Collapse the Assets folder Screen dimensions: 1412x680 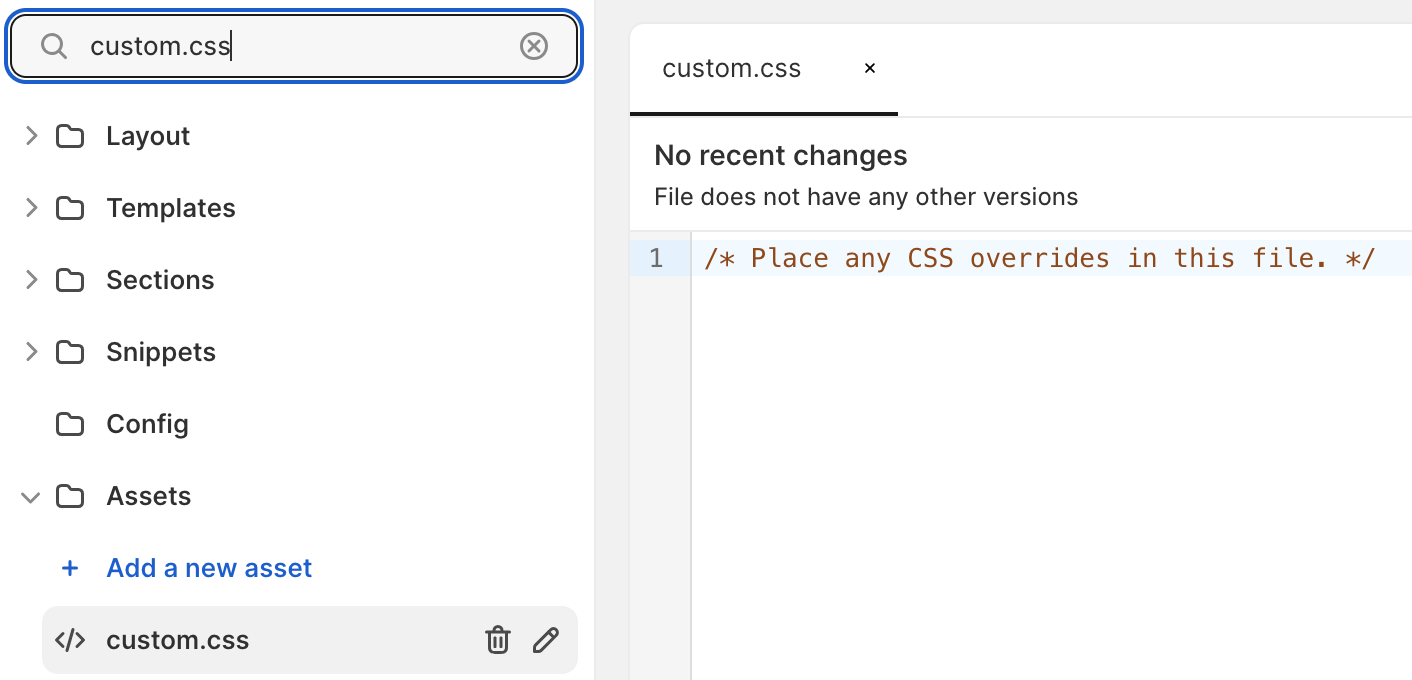tap(31, 496)
